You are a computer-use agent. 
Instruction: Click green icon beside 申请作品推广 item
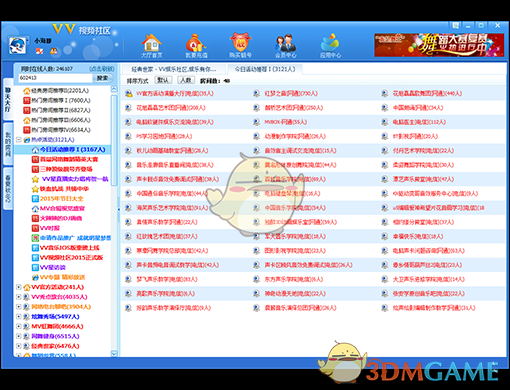[x=35, y=238]
